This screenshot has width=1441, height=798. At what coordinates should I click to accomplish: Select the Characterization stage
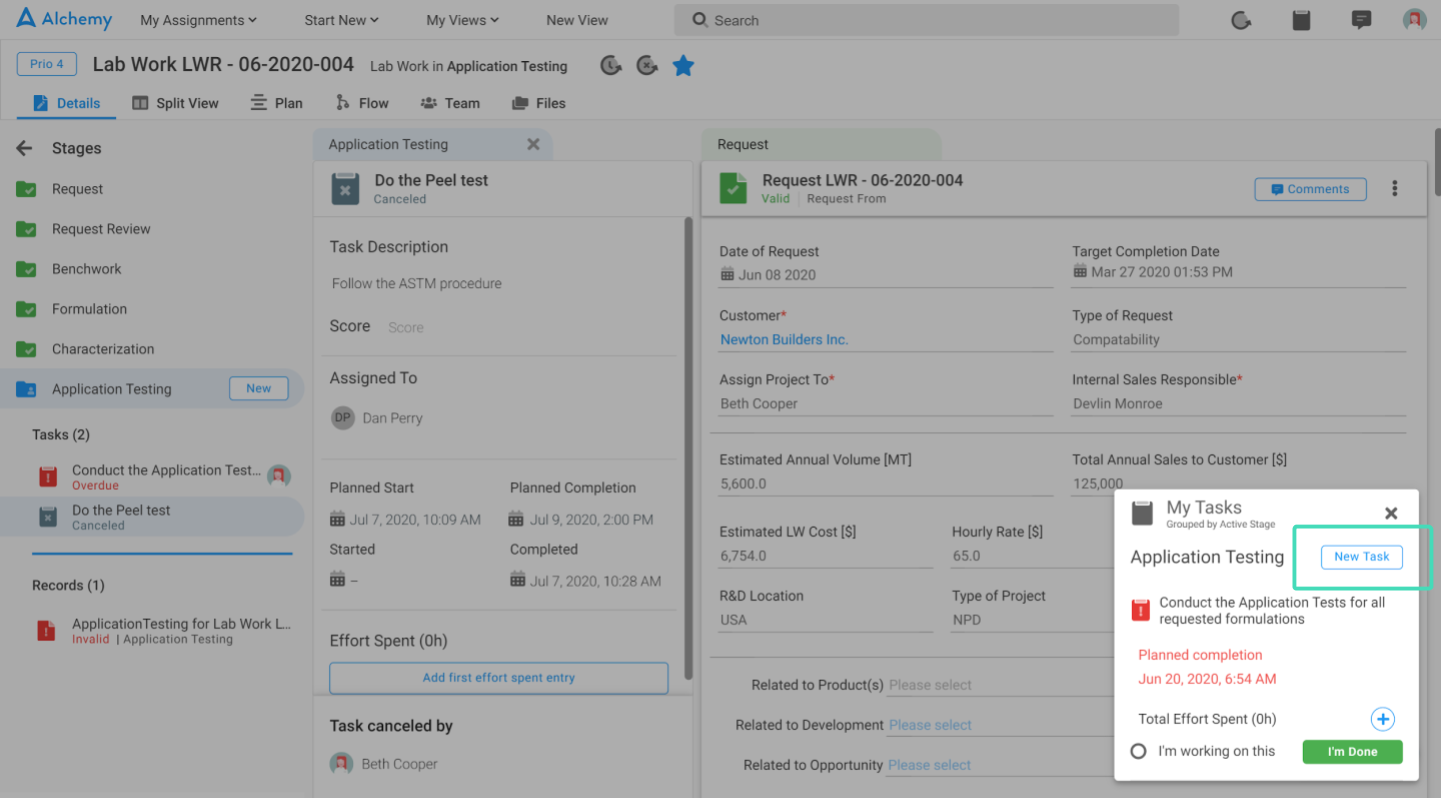tap(103, 349)
